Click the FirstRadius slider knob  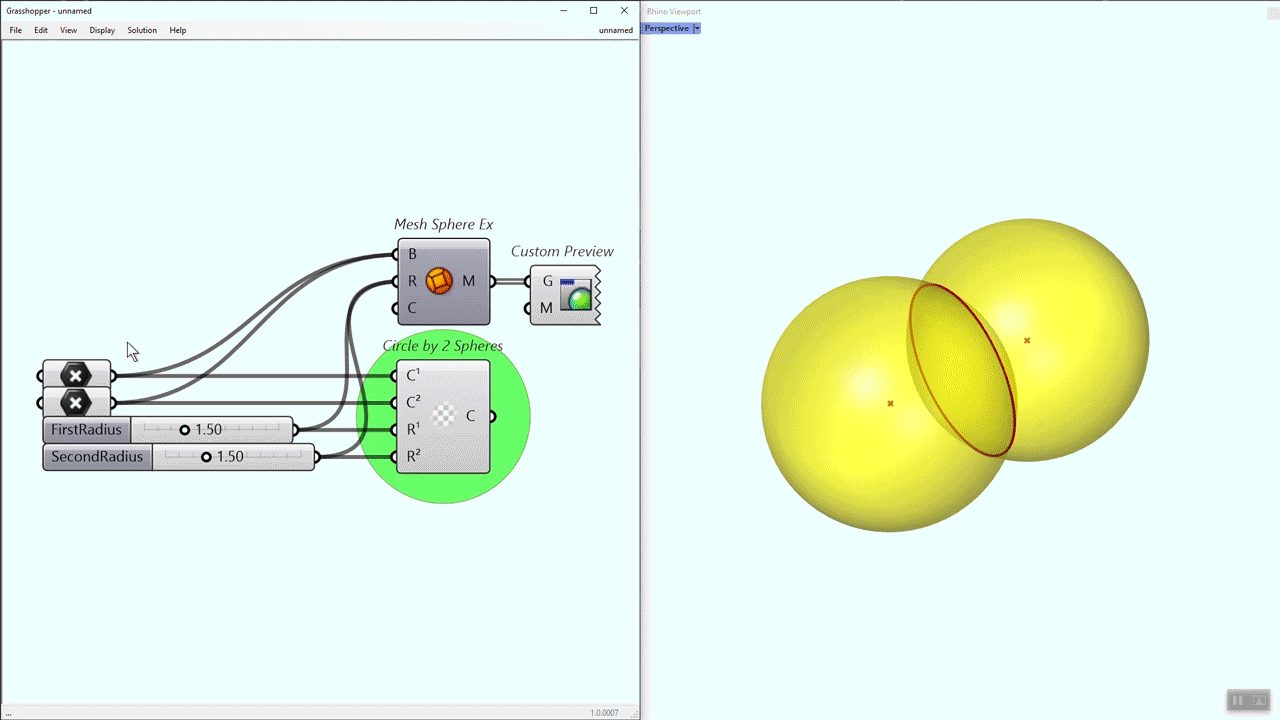[x=184, y=429]
